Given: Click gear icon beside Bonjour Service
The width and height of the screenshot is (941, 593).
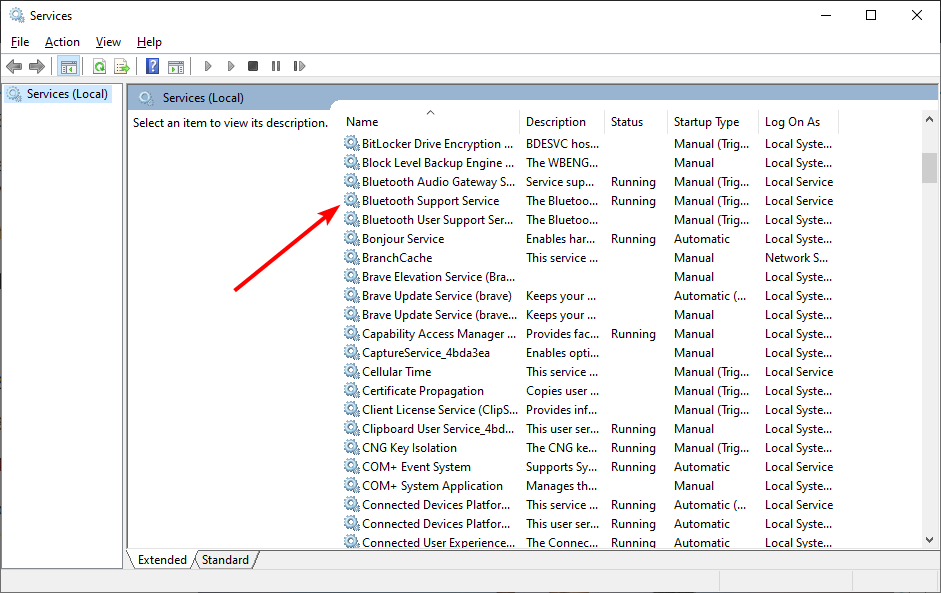Looking at the screenshot, I should [x=352, y=238].
